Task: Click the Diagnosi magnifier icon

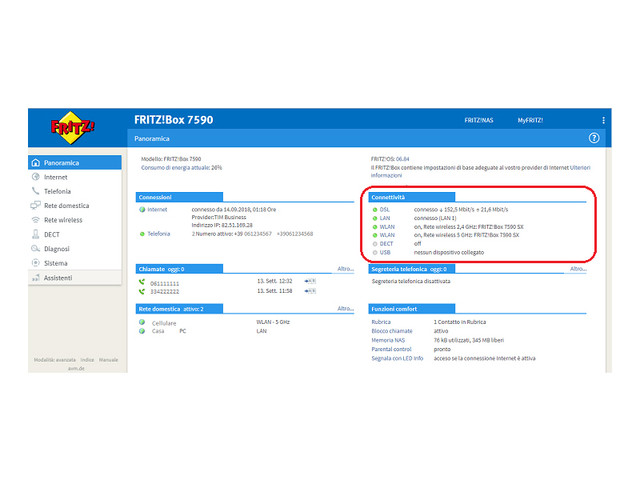Action: point(36,249)
